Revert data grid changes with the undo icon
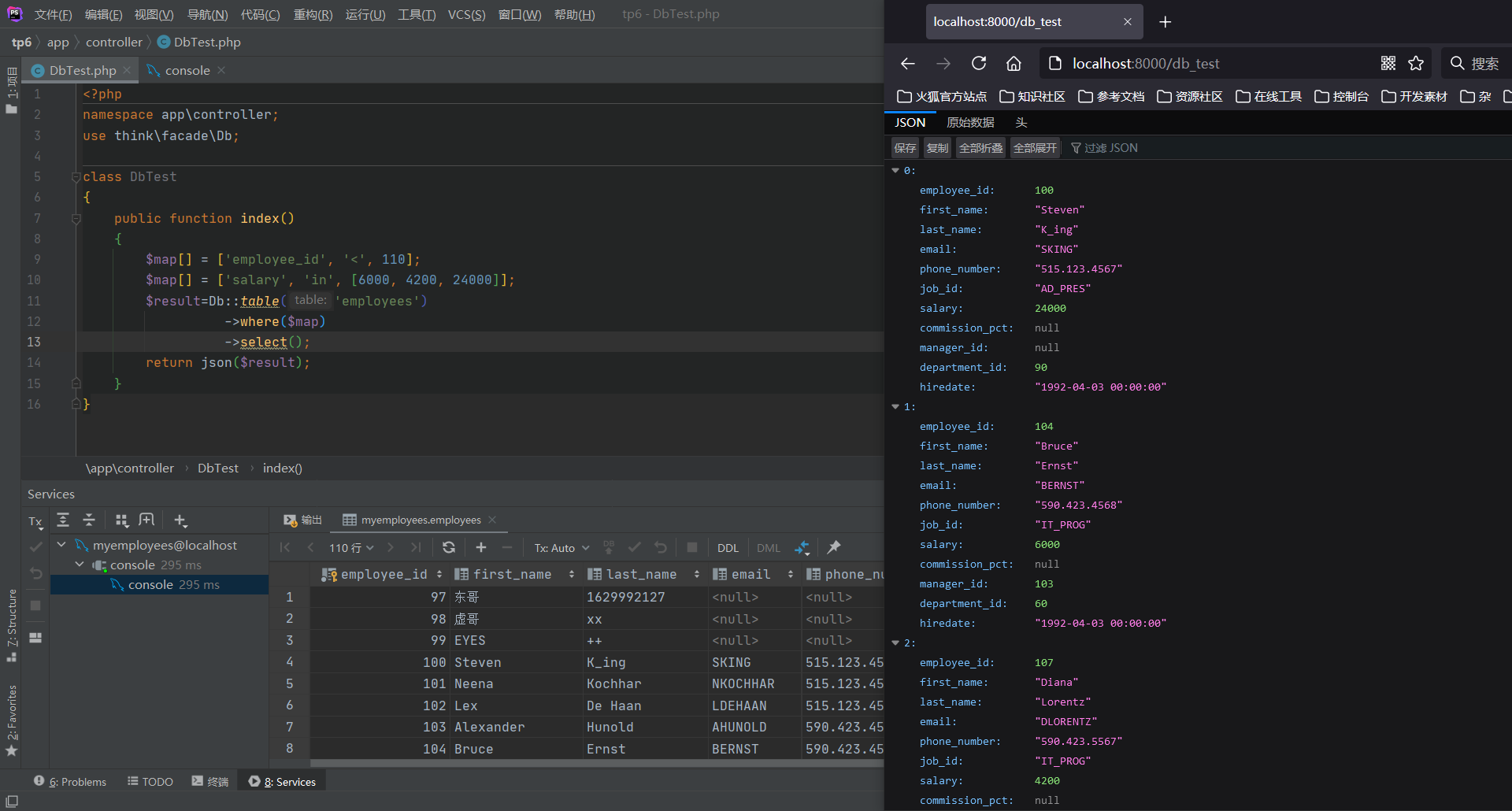The height and width of the screenshot is (811, 1512). click(661, 547)
